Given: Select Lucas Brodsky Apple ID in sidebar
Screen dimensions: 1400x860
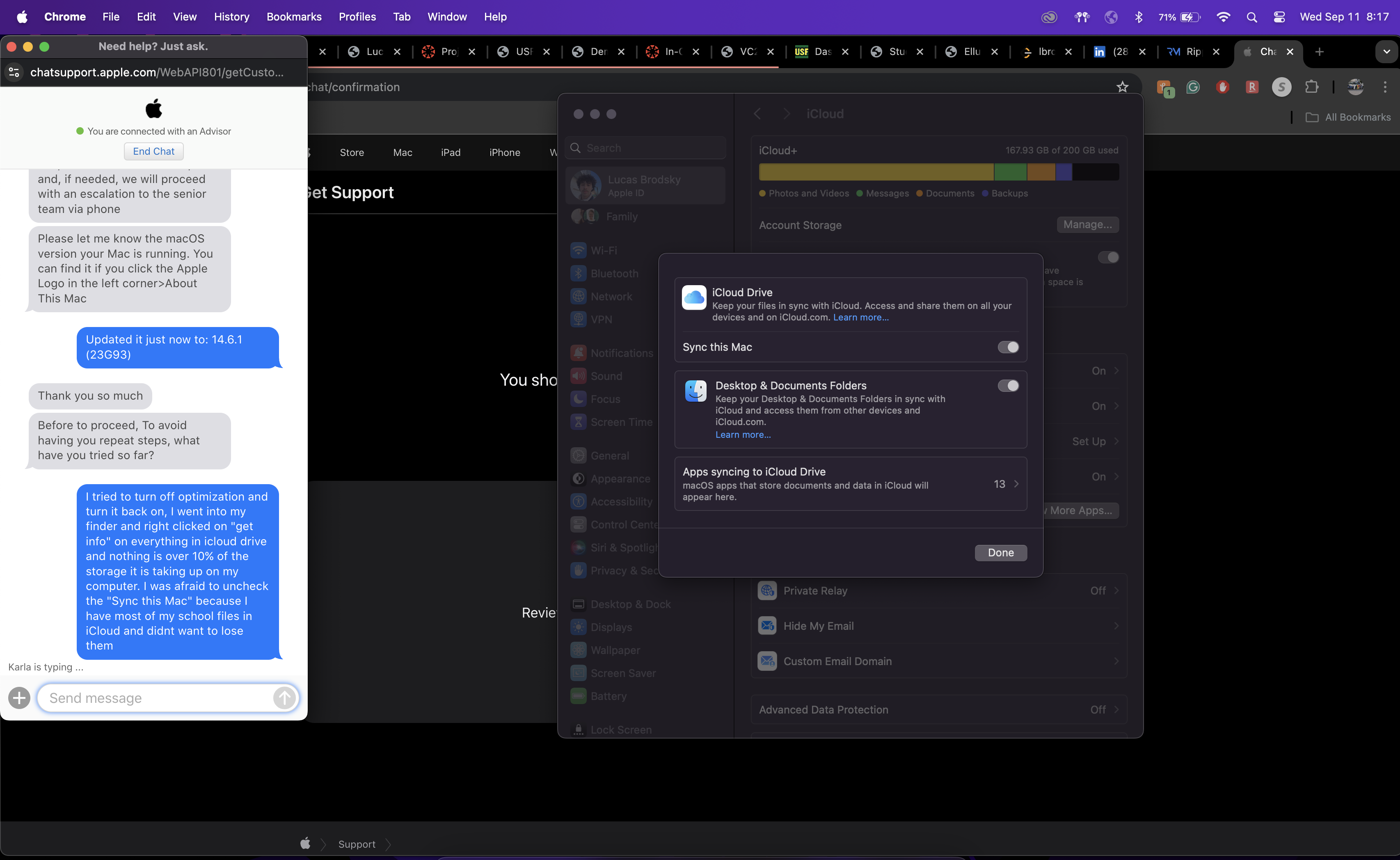Looking at the screenshot, I should point(645,185).
